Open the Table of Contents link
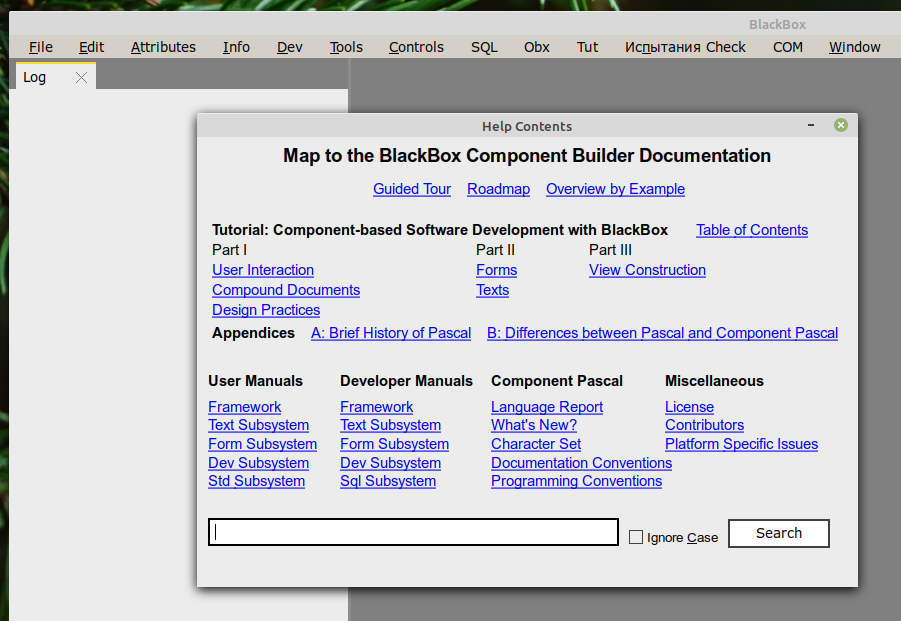This screenshot has width=901, height=621. click(752, 230)
